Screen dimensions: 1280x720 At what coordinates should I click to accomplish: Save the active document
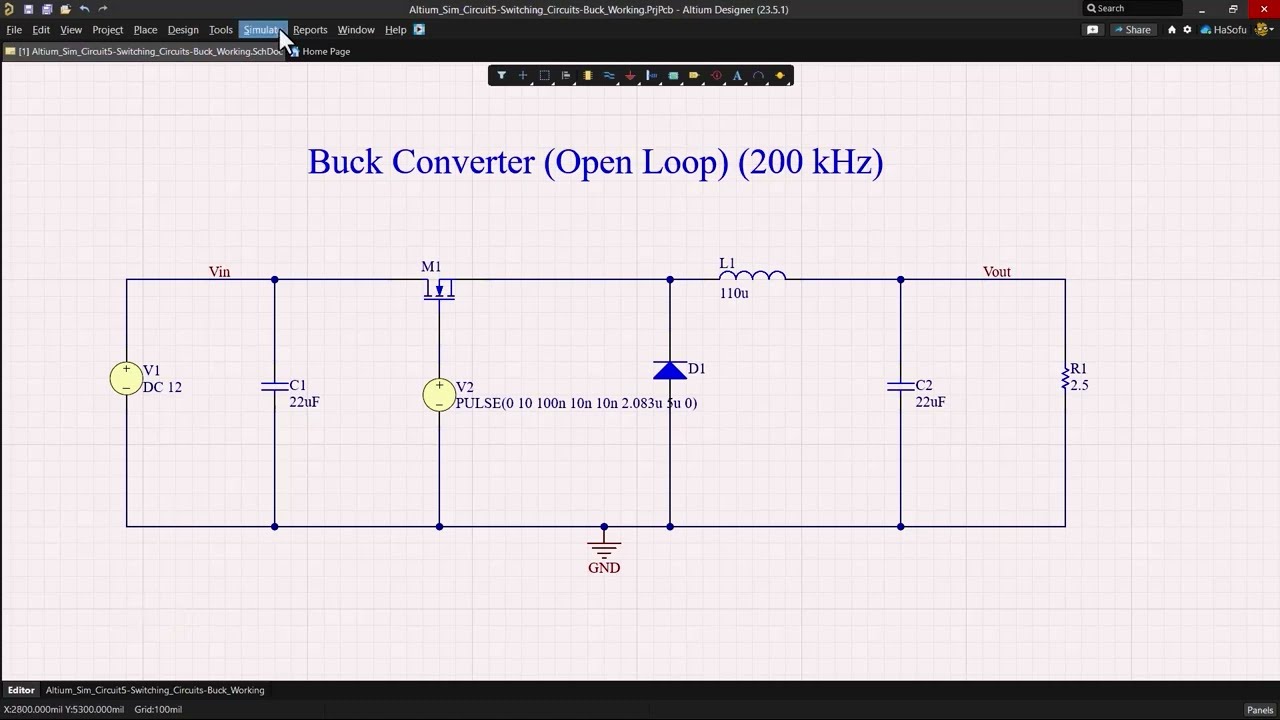click(x=28, y=9)
